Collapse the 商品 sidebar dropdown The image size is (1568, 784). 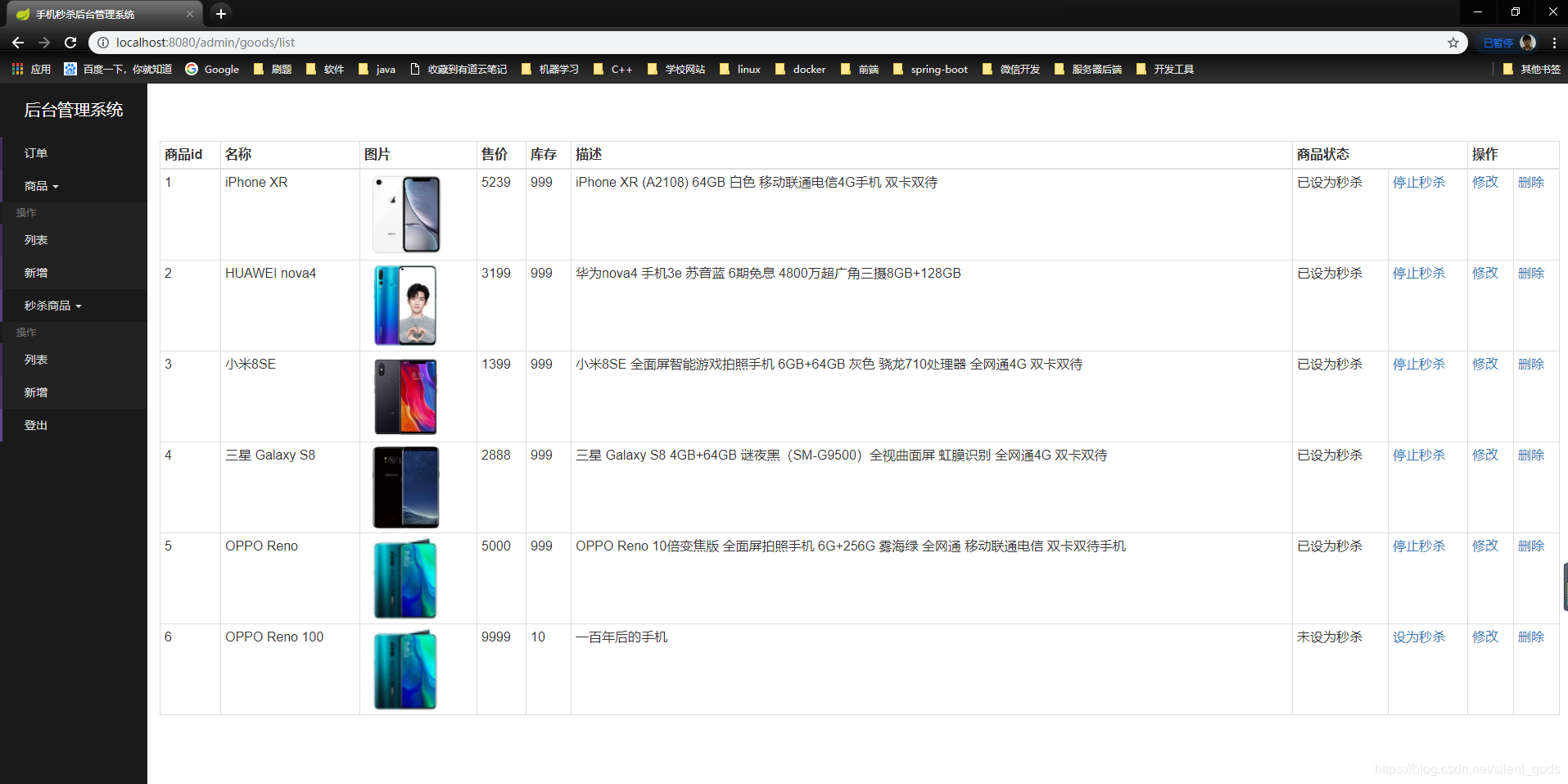coord(74,186)
